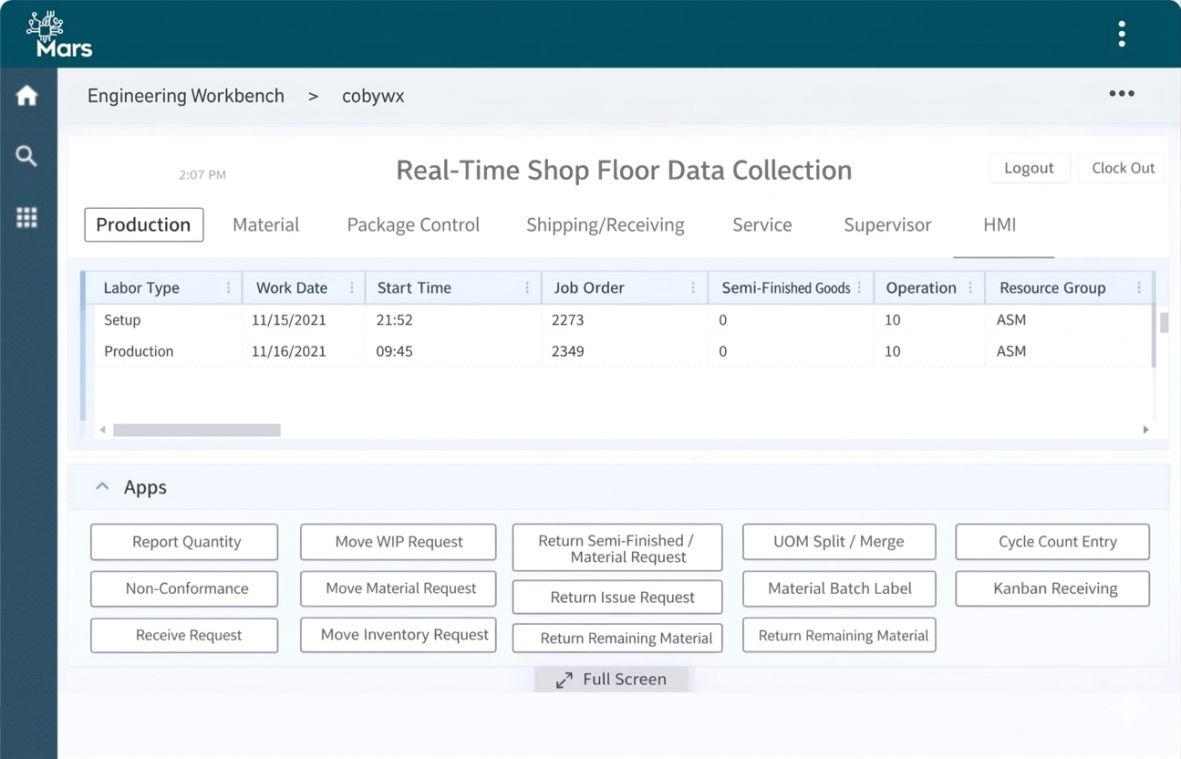
Task: Launch the Report Quantity app
Action: [x=185, y=542]
